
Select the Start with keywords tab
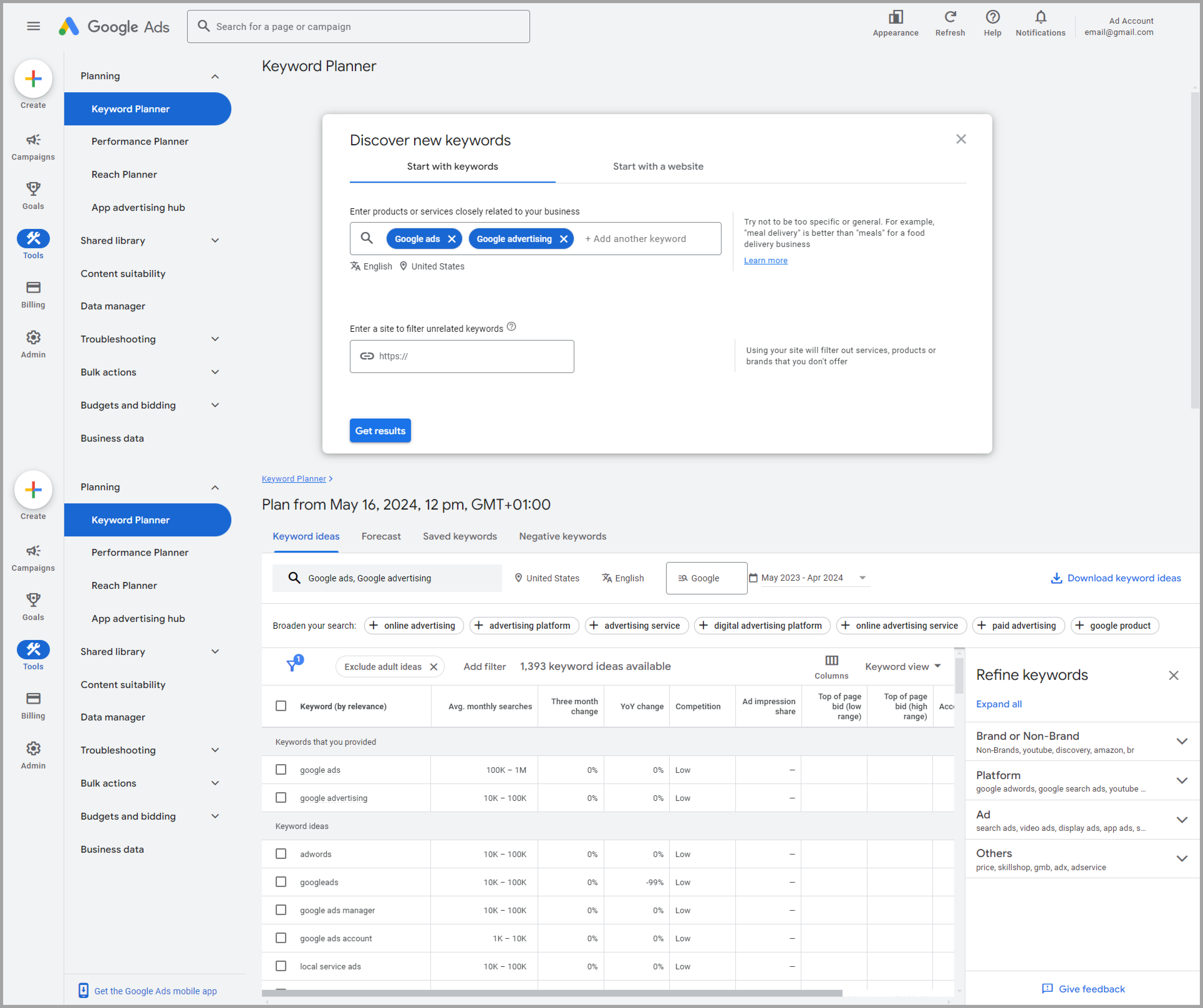452,167
